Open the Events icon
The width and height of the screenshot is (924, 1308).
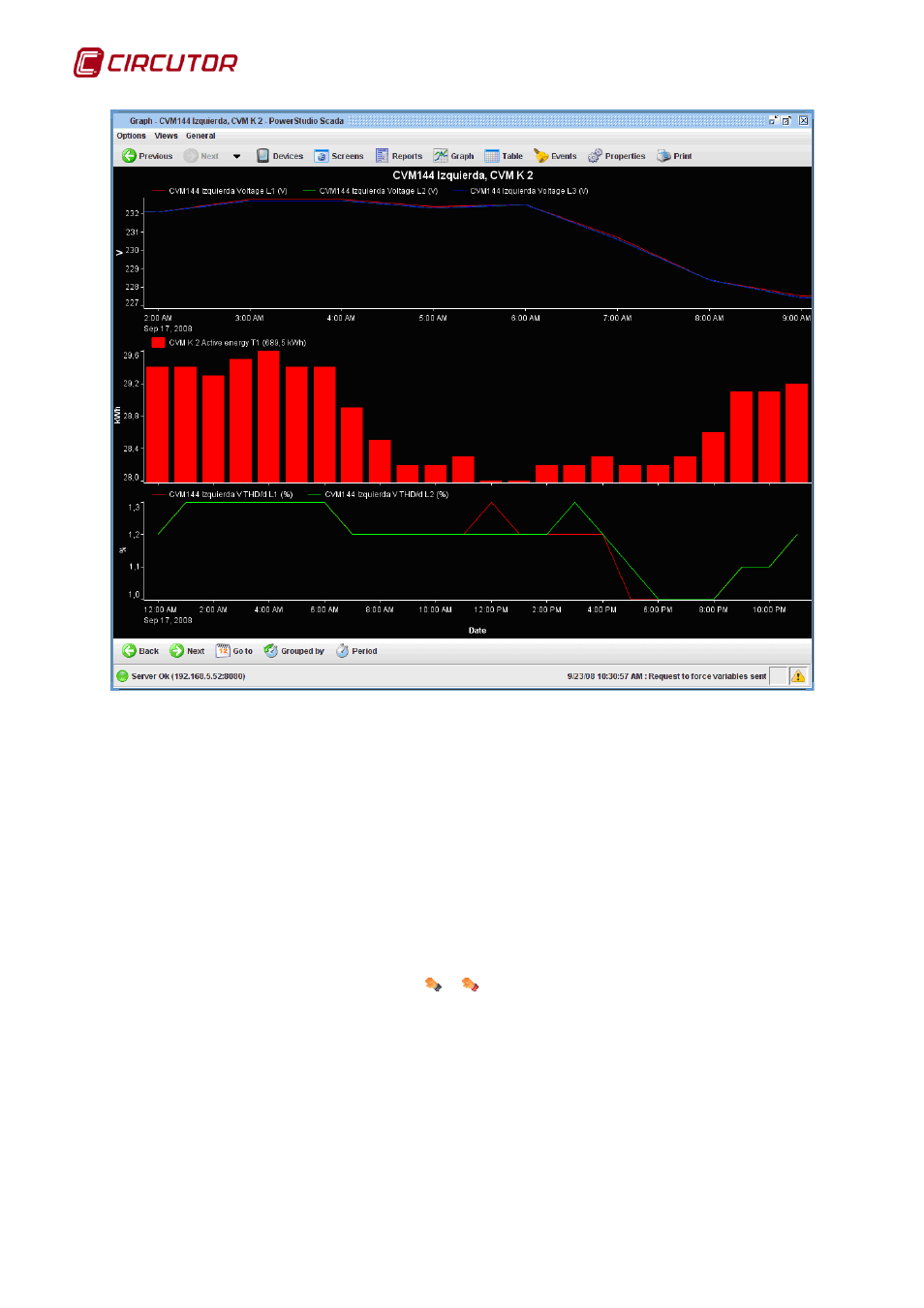[540, 156]
